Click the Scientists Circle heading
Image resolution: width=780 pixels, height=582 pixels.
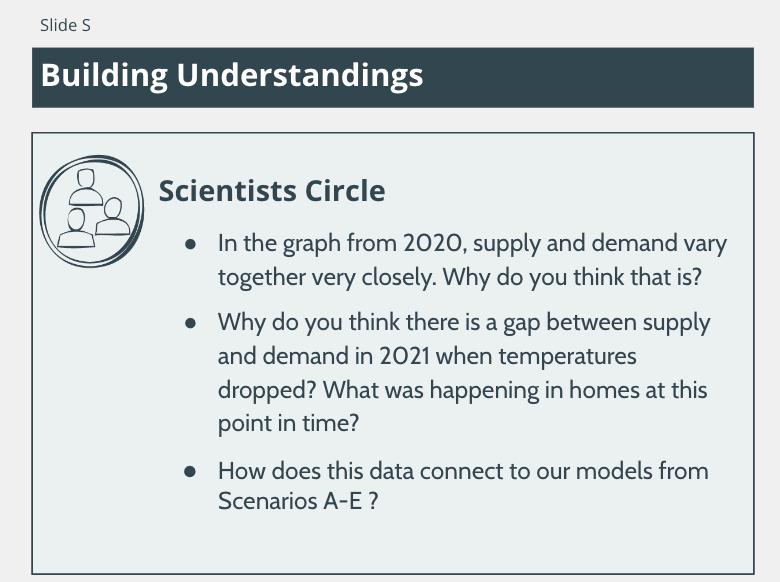pyautogui.click(x=272, y=191)
